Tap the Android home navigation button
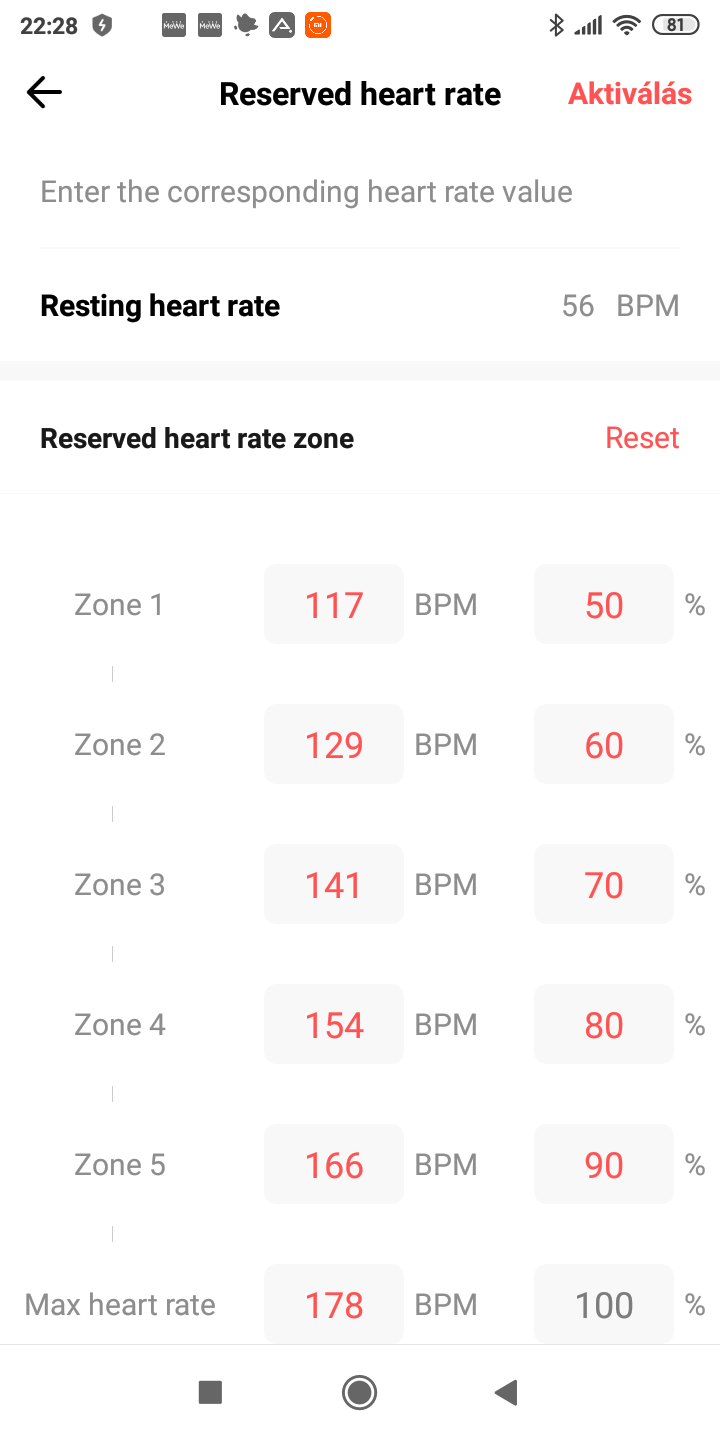 359,1392
